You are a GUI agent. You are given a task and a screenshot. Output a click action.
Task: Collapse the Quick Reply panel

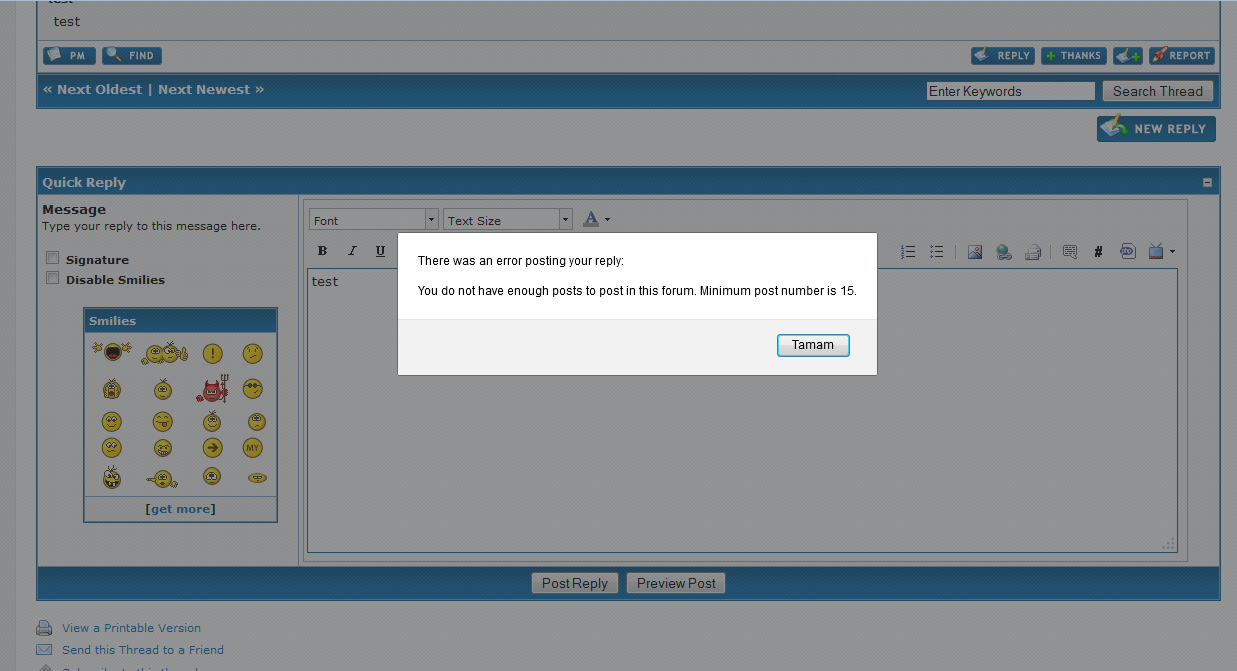pos(1207,182)
